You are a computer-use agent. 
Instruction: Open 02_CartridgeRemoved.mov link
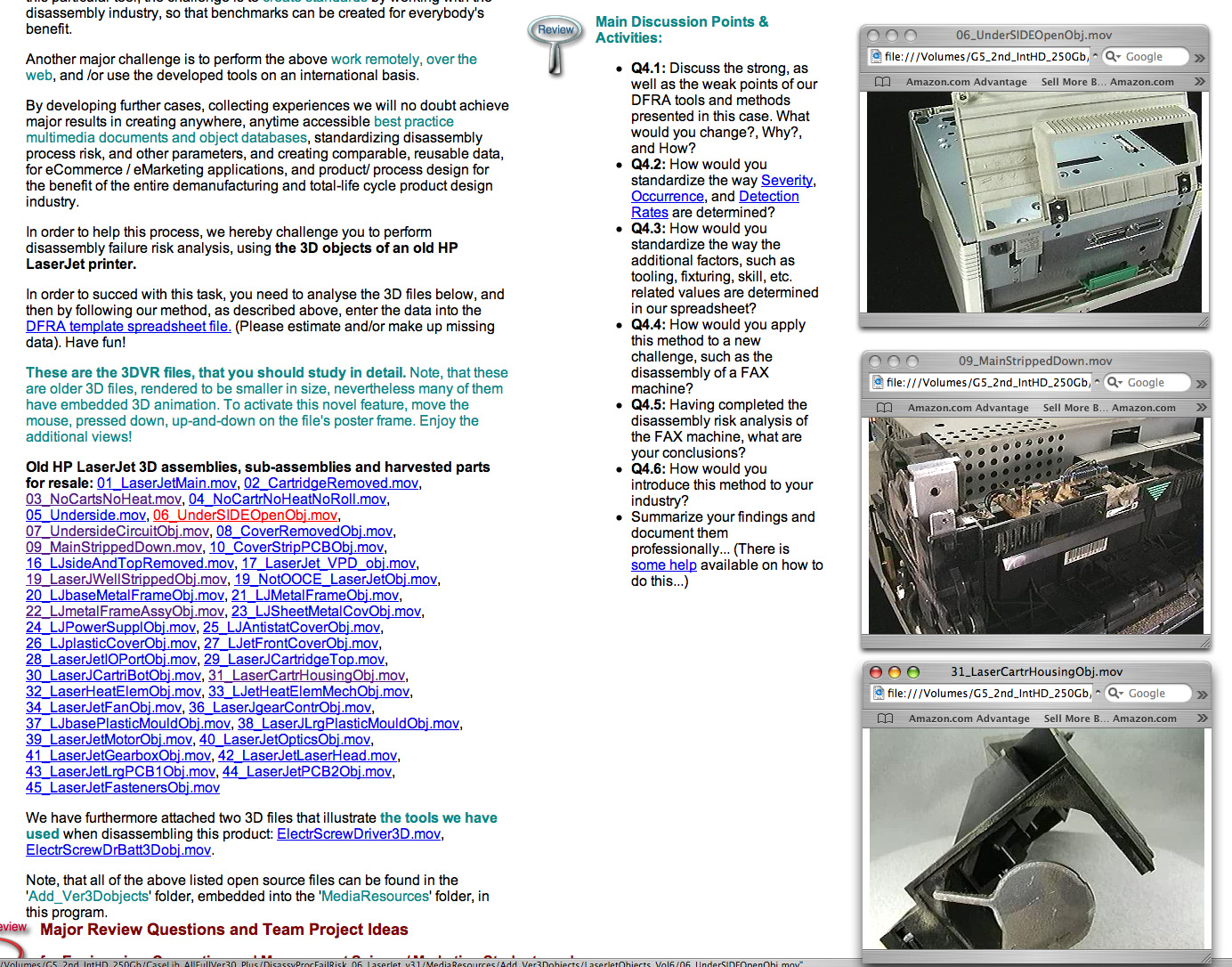(x=331, y=483)
